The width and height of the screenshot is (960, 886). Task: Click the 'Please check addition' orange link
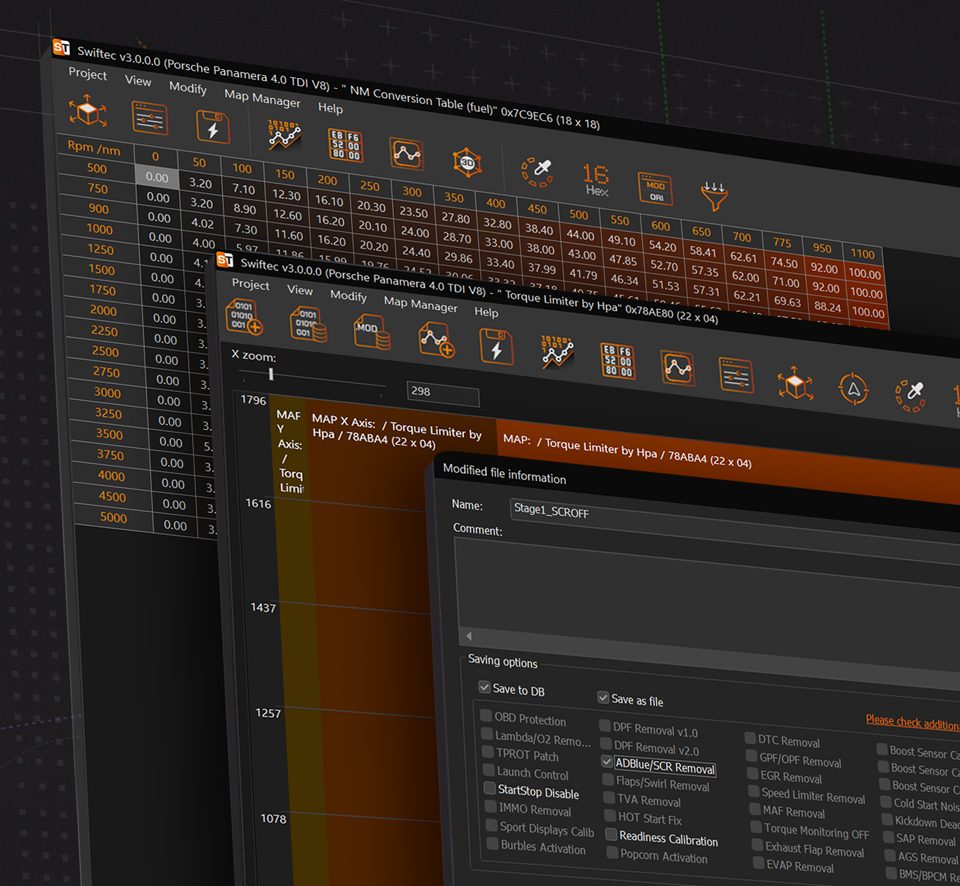point(911,721)
